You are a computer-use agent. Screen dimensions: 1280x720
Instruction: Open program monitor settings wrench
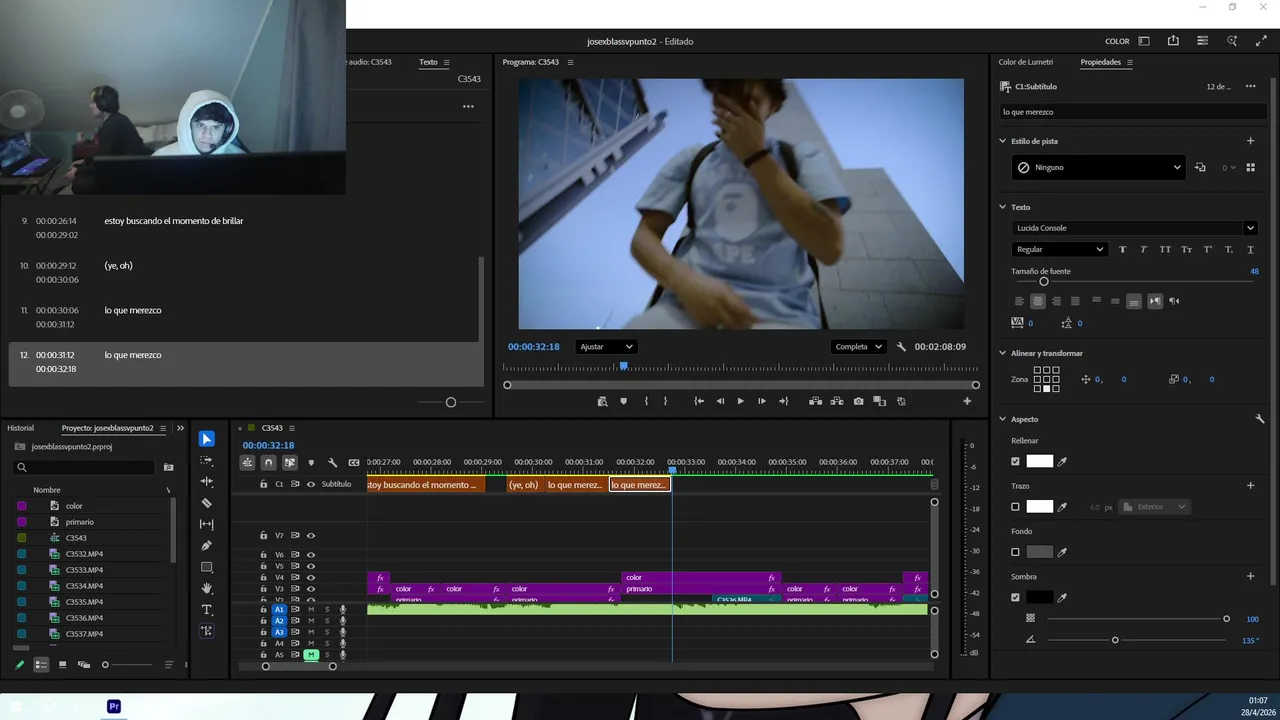click(x=901, y=347)
